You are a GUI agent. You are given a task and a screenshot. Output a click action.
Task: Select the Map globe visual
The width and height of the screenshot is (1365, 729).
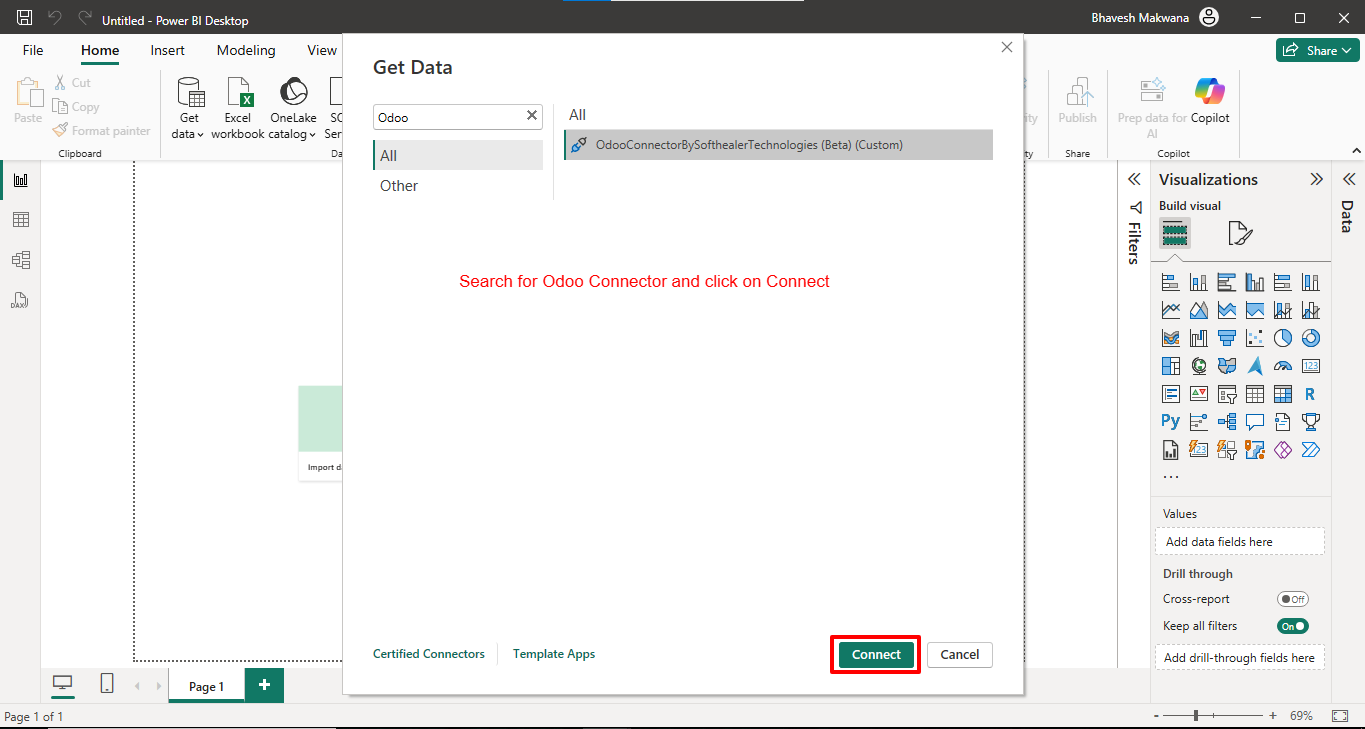tap(1199, 366)
